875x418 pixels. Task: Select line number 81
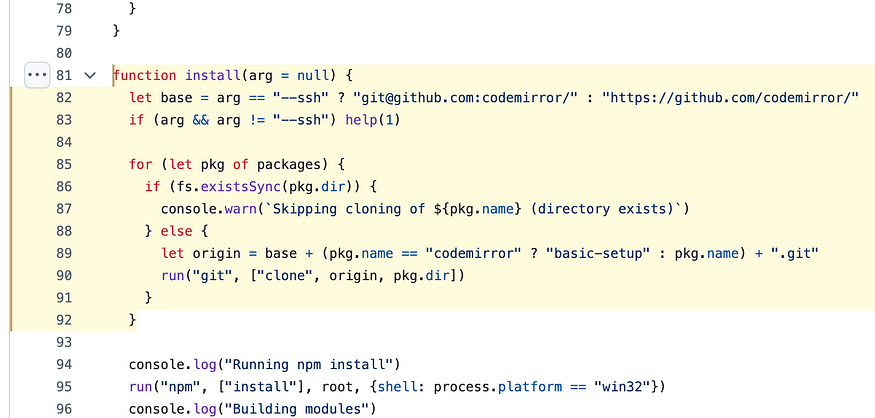click(x=64, y=75)
